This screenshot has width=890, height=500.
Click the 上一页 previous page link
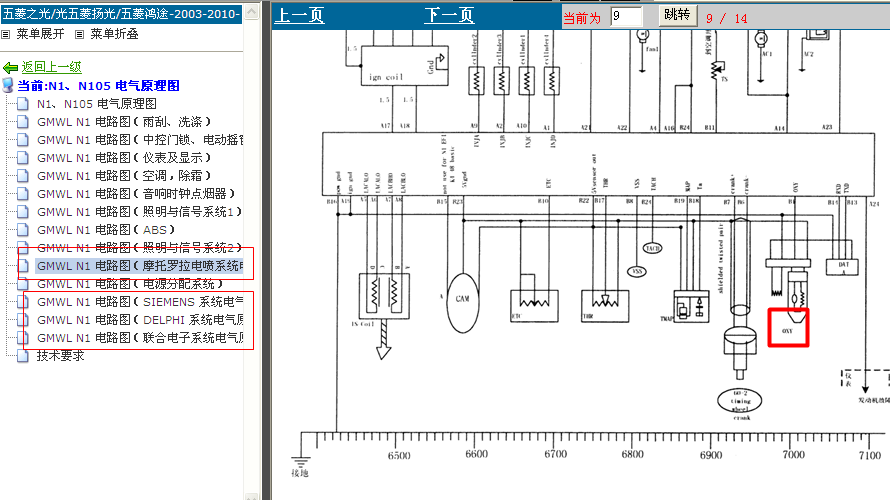[299, 15]
